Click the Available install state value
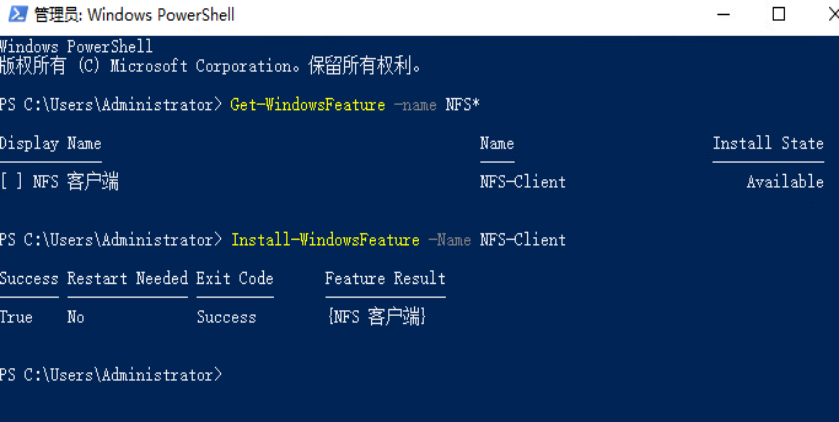Screen dimensions: 839x422 click(x=785, y=182)
